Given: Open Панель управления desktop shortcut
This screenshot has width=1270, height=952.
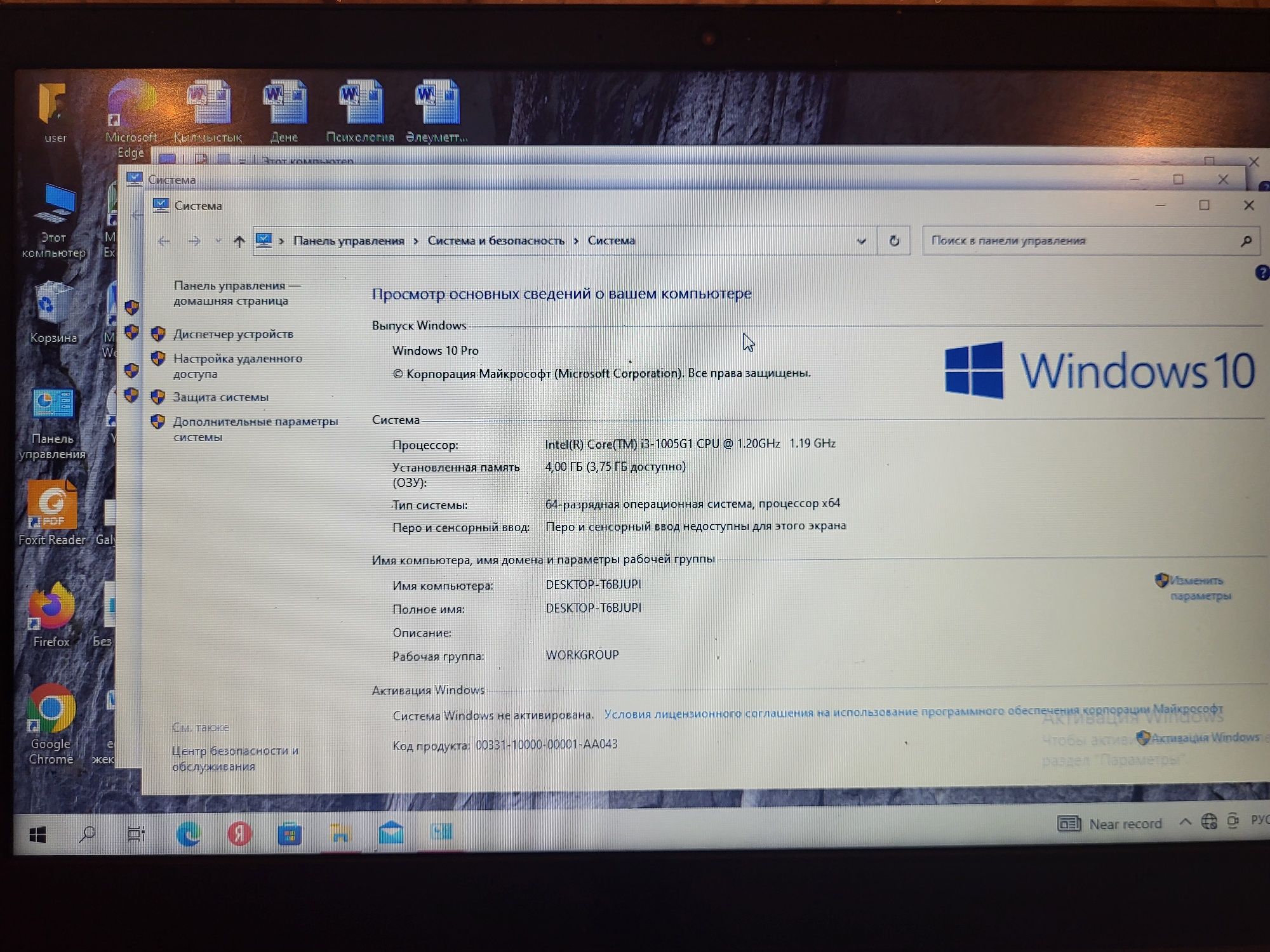Looking at the screenshot, I should pyautogui.click(x=53, y=424).
